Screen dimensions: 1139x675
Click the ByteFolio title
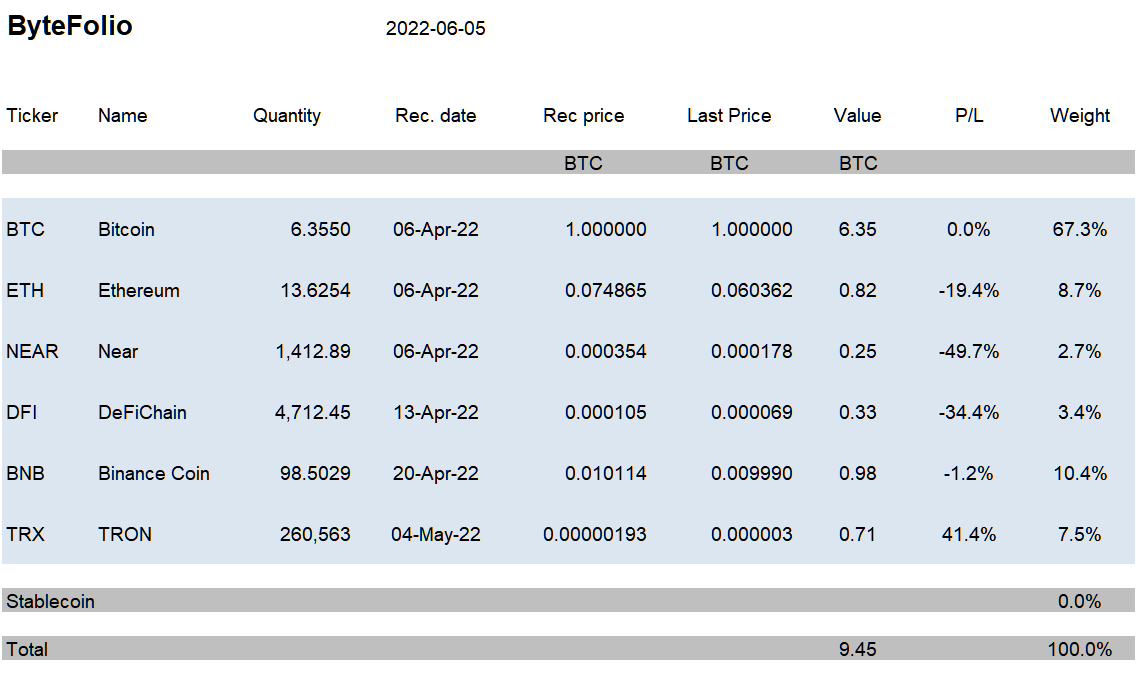click(x=70, y=26)
